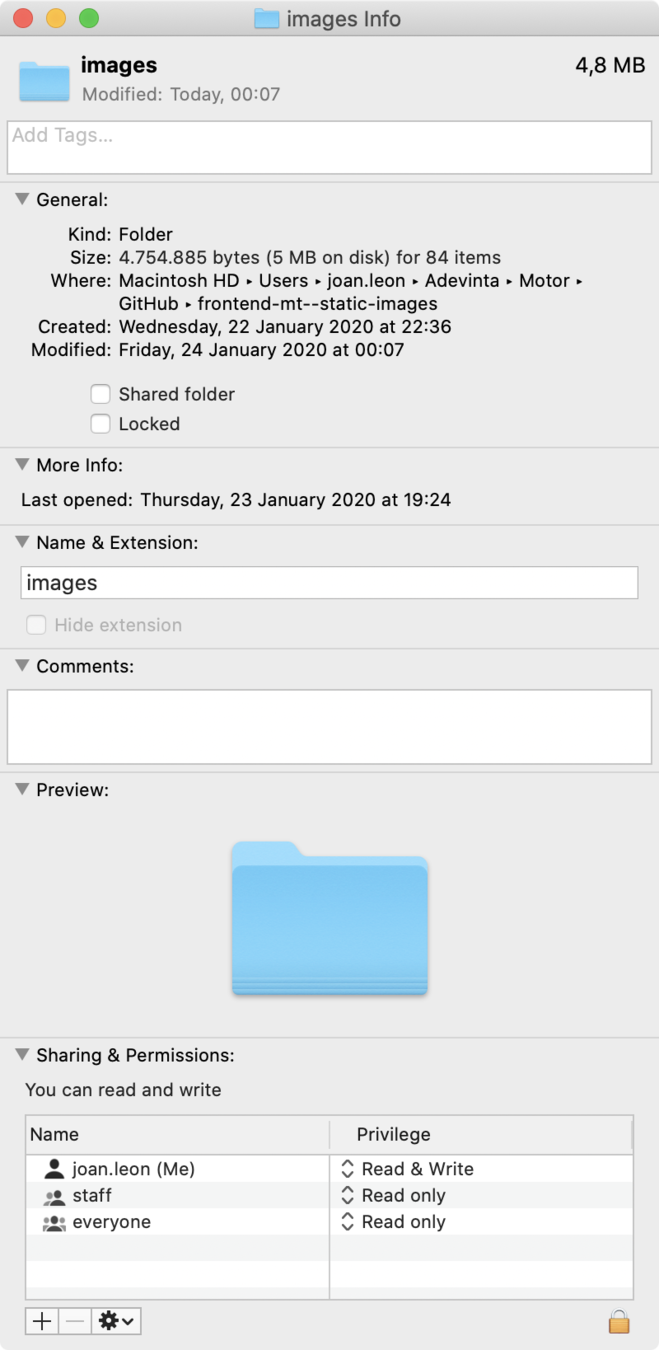This screenshot has height=1350, width=659.
Task: Toggle the Hide extension checkbox
Action: click(x=36, y=625)
